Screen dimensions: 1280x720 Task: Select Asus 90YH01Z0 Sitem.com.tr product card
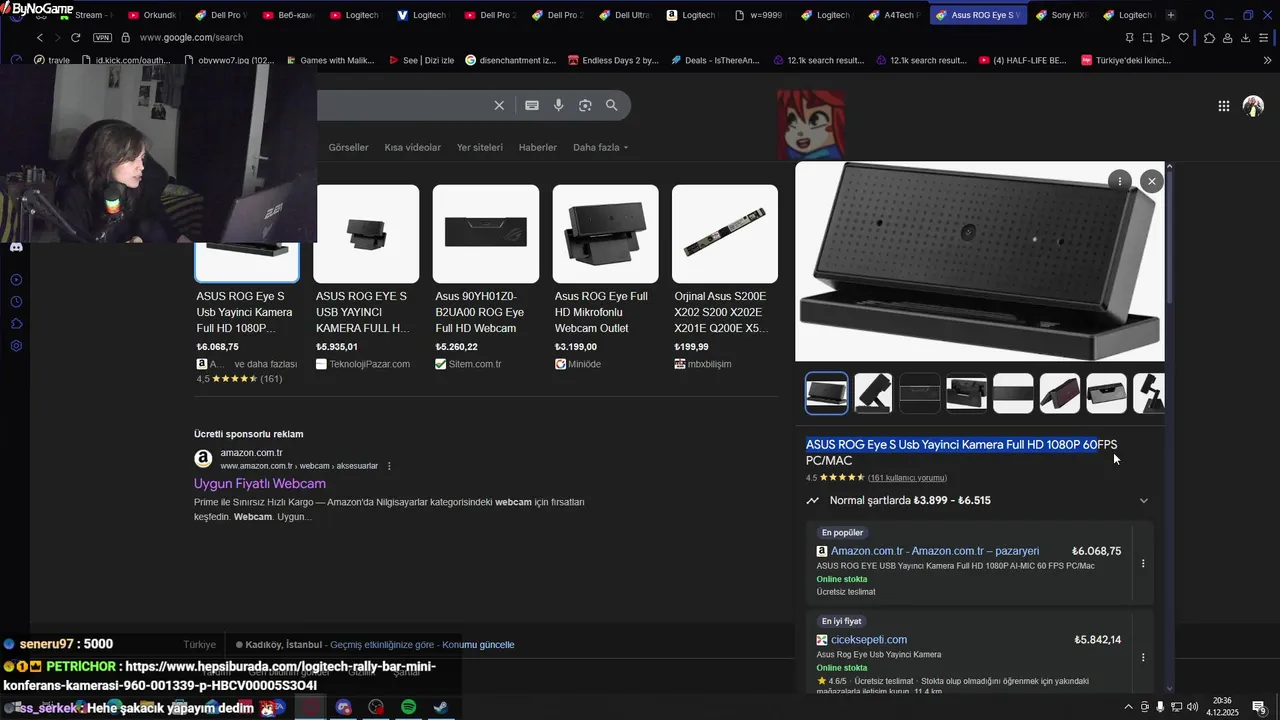pyautogui.click(x=486, y=278)
